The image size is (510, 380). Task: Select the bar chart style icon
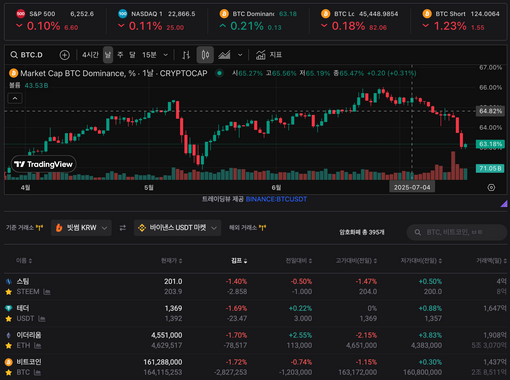(x=186, y=55)
